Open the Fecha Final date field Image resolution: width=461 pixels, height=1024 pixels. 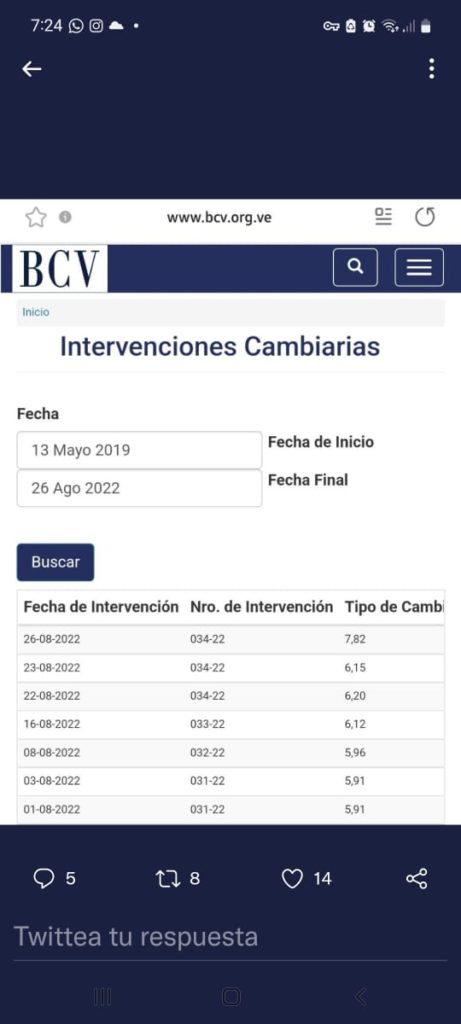[139, 488]
